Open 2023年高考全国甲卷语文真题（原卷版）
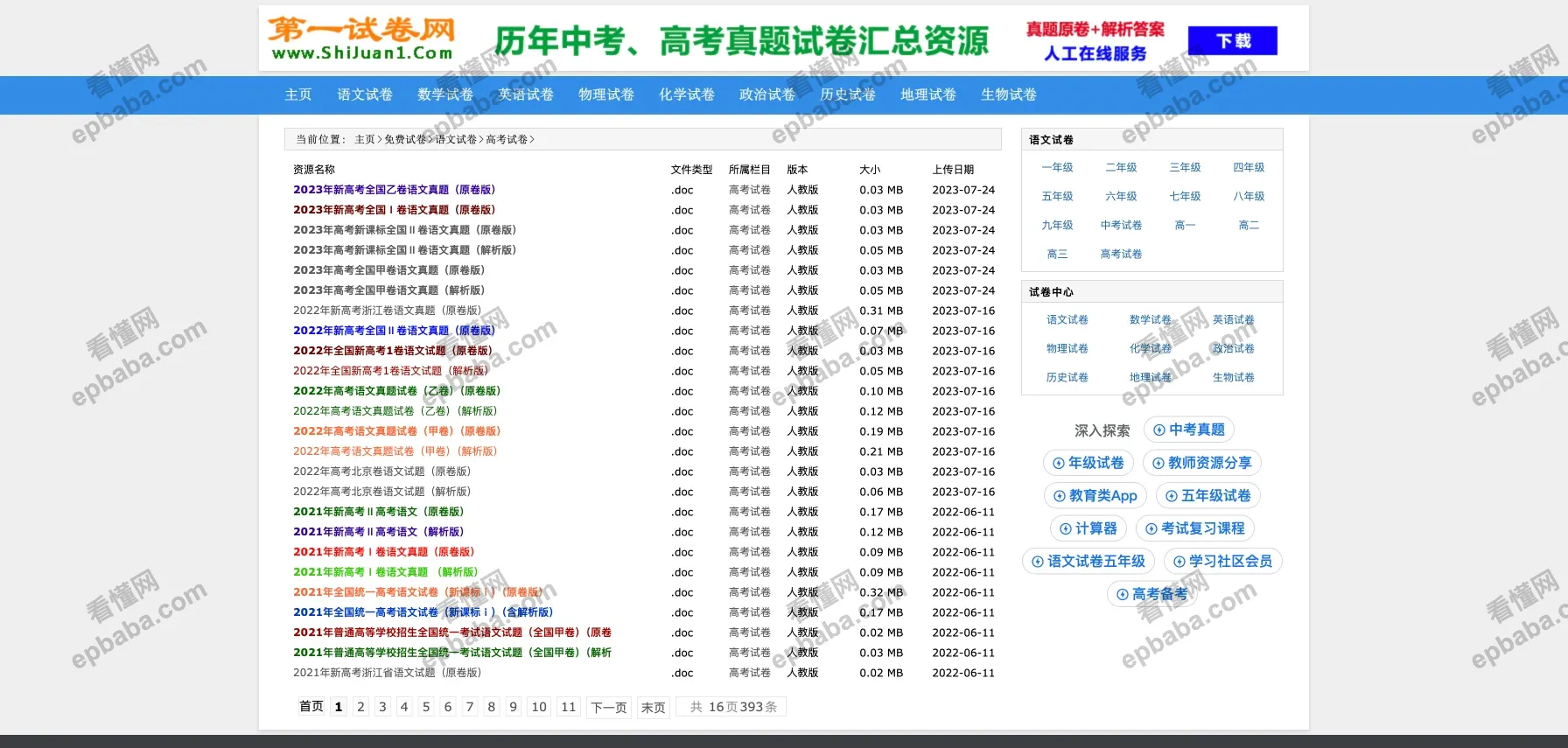The width and height of the screenshot is (1568, 748). click(389, 270)
